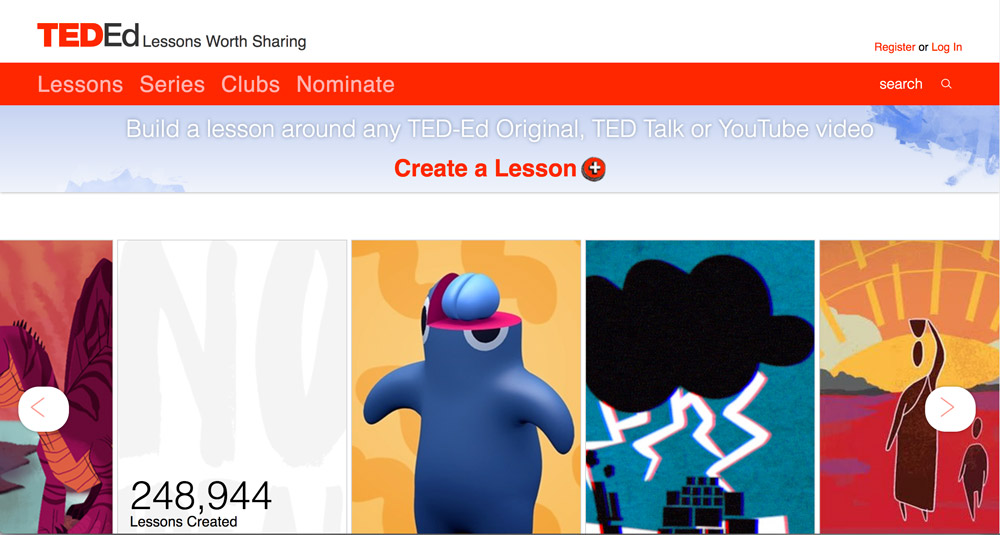1000x535 pixels.
Task: Click the Log In link
Action: [x=946, y=47]
